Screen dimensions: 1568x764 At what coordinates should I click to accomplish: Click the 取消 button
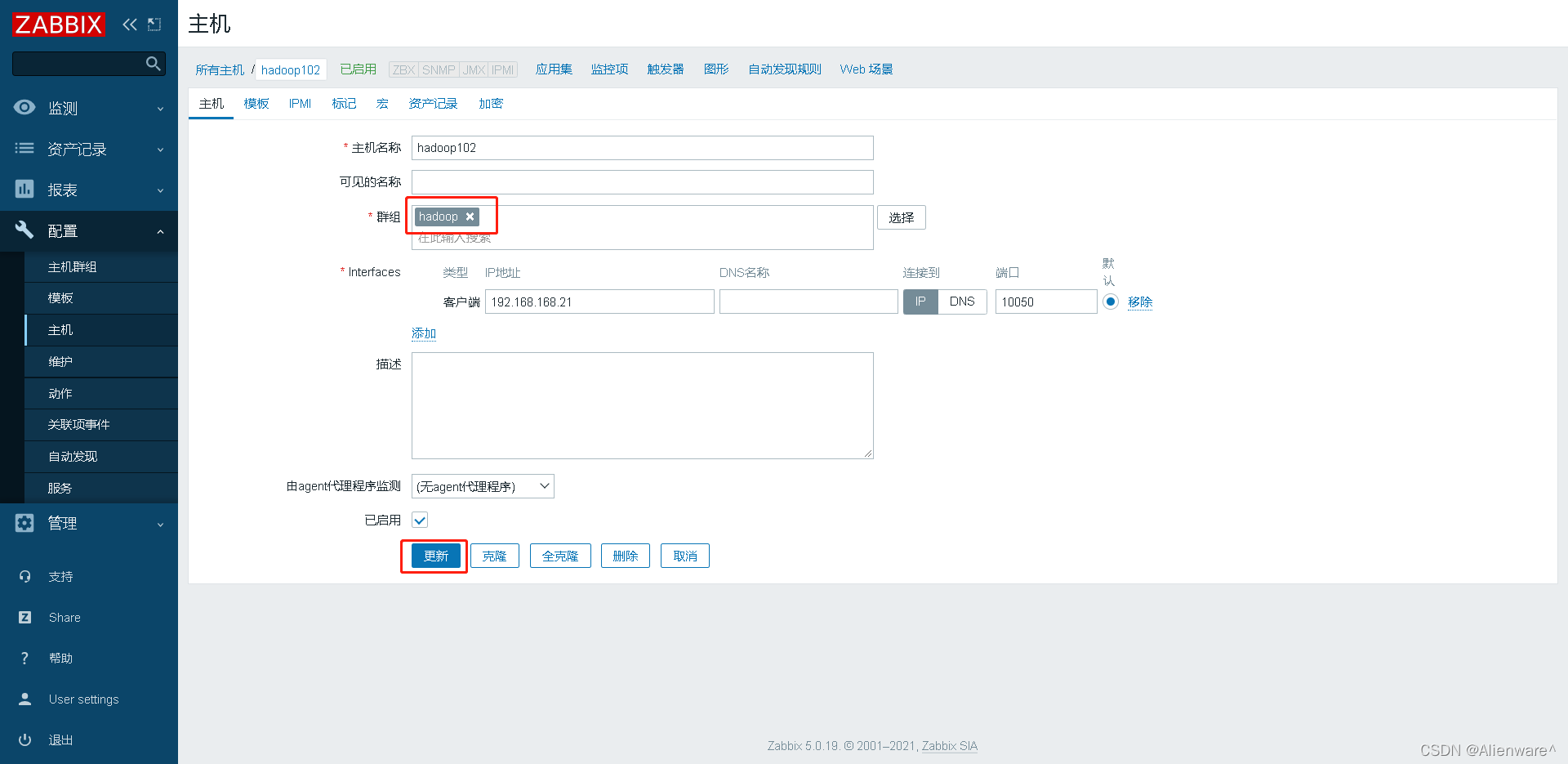click(x=685, y=556)
